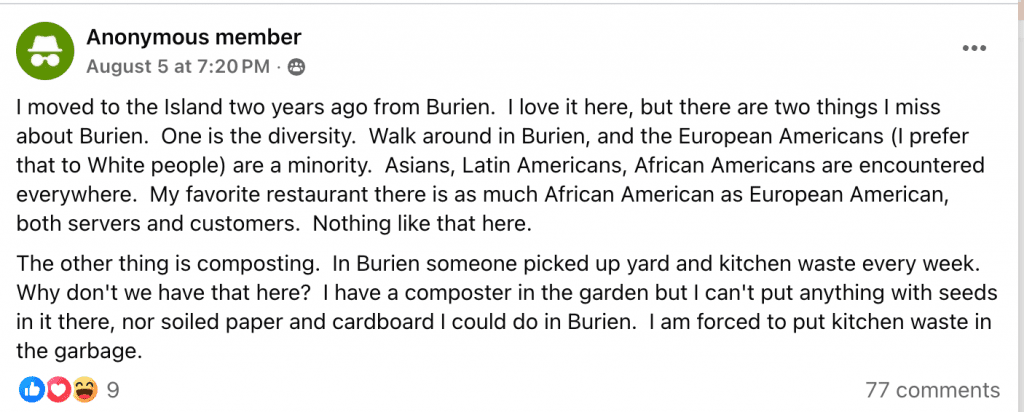
Task: Click the "Anonymous member" author name
Action: 193,38
